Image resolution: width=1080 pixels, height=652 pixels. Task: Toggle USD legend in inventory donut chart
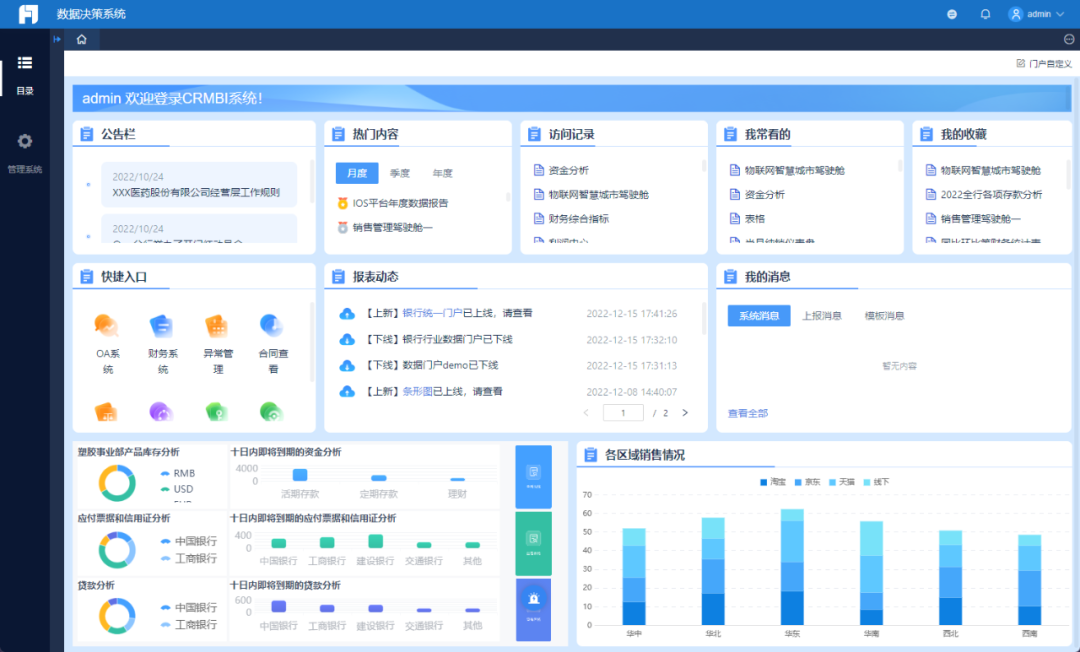[177, 490]
